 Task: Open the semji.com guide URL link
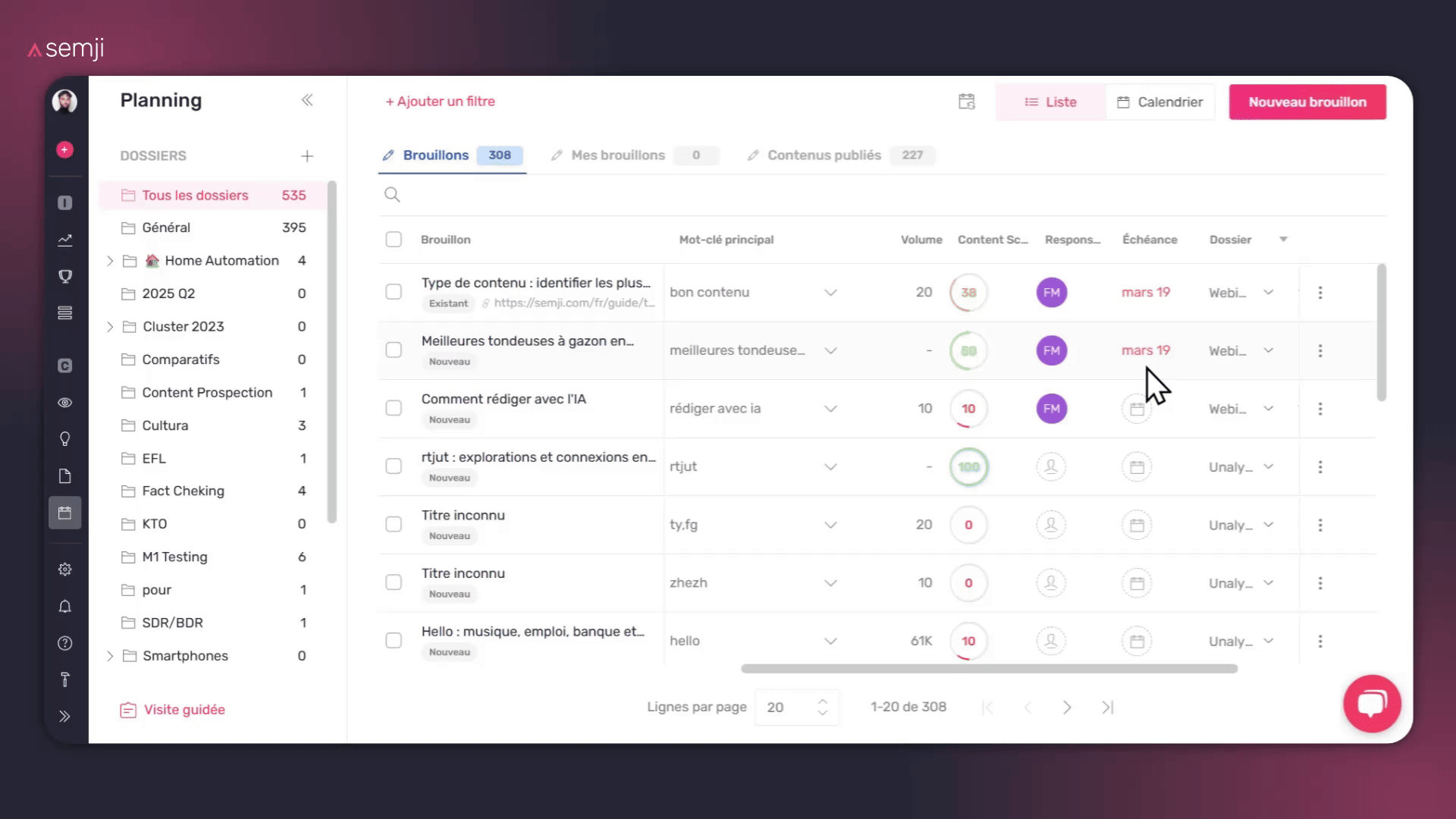574,303
